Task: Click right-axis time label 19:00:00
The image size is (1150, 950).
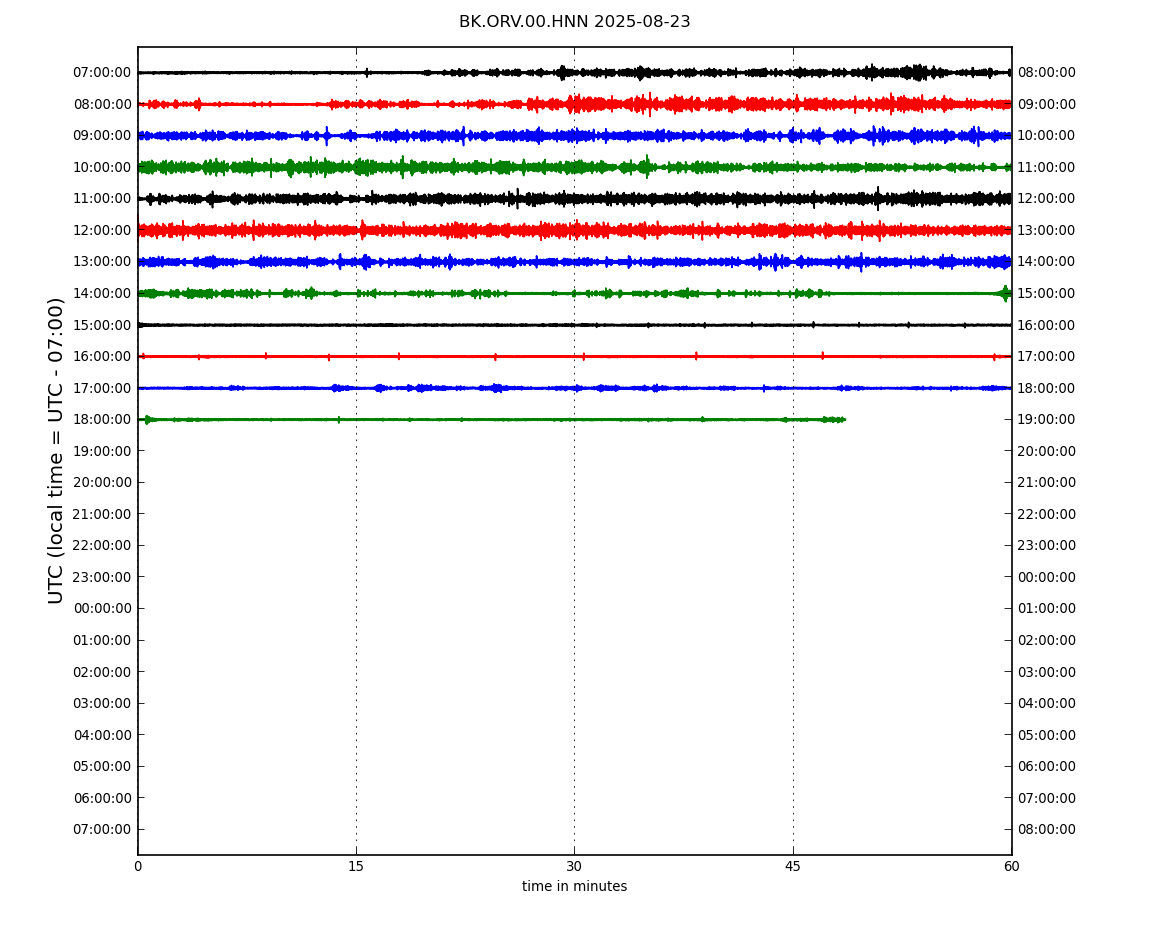Action: coord(1047,420)
